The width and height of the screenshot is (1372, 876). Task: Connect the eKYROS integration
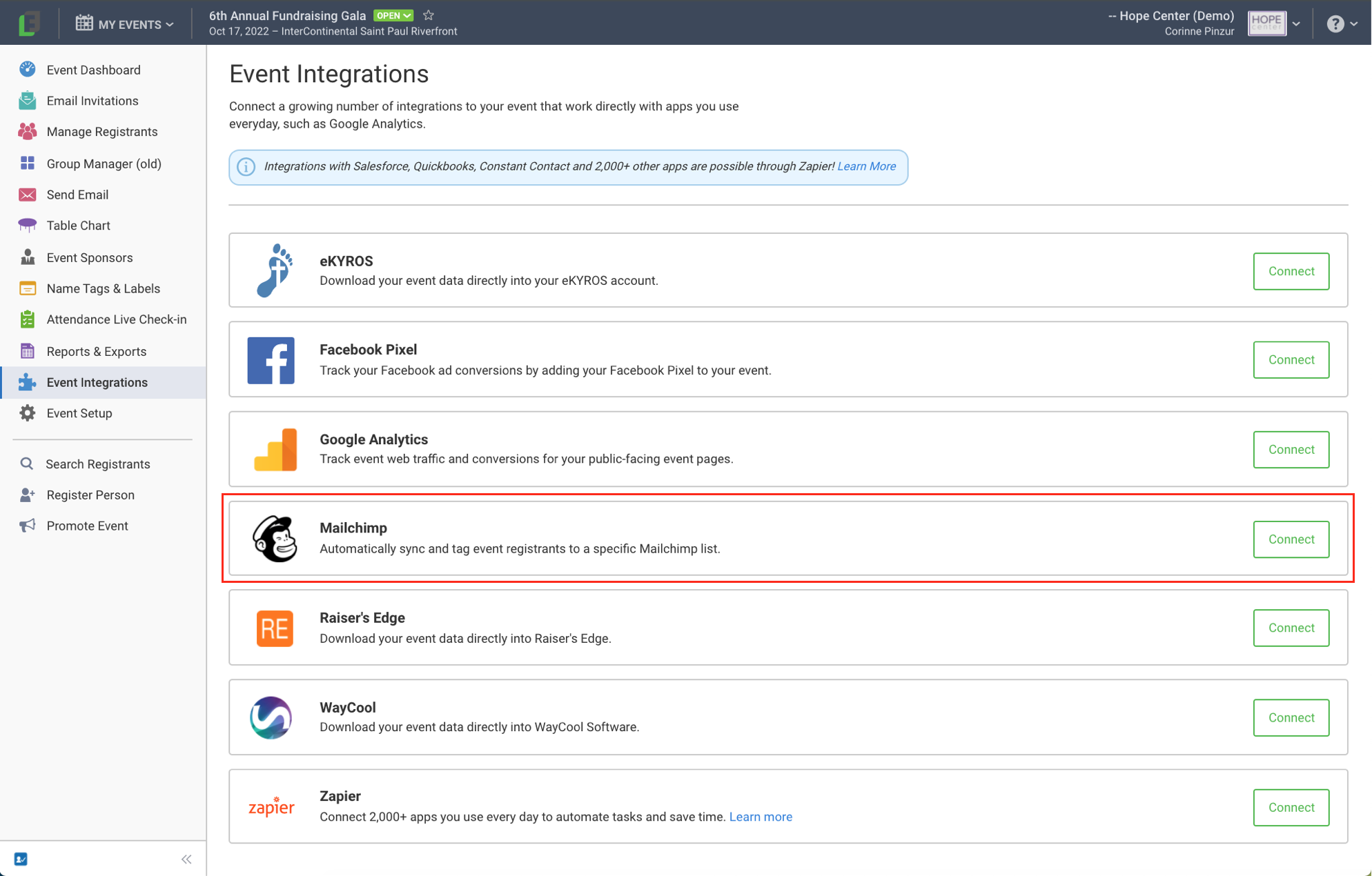coord(1291,271)
